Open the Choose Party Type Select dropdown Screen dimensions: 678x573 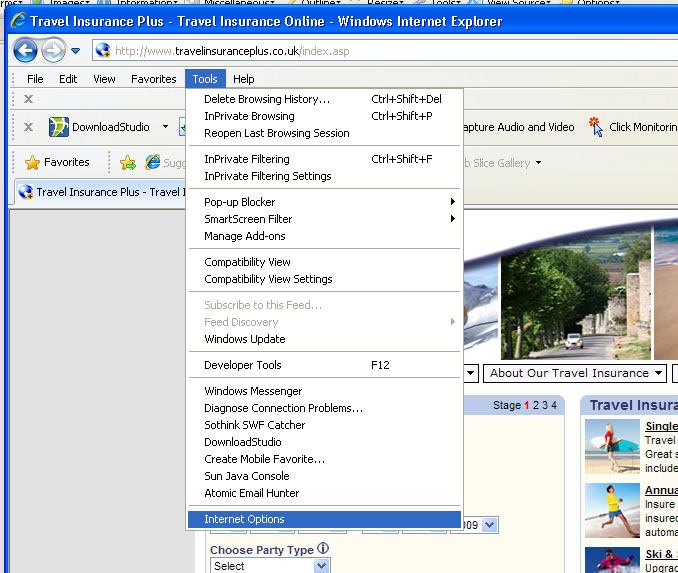click(x=270, y=565)
